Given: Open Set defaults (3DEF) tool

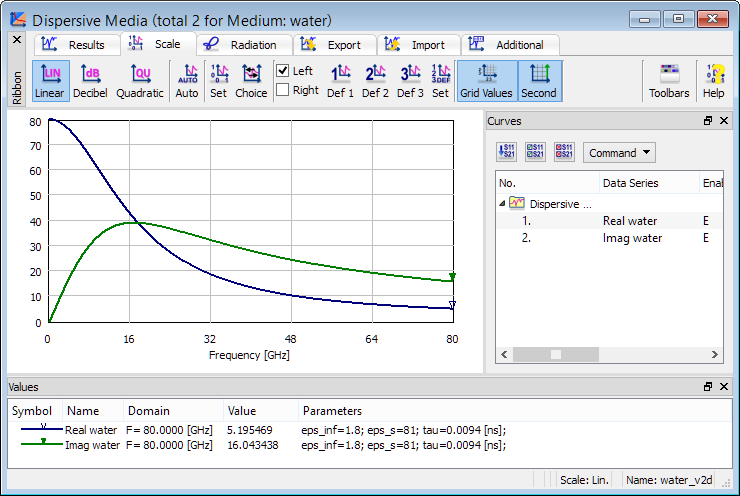Looking at the screenshot, I should (x=440, y=81).
